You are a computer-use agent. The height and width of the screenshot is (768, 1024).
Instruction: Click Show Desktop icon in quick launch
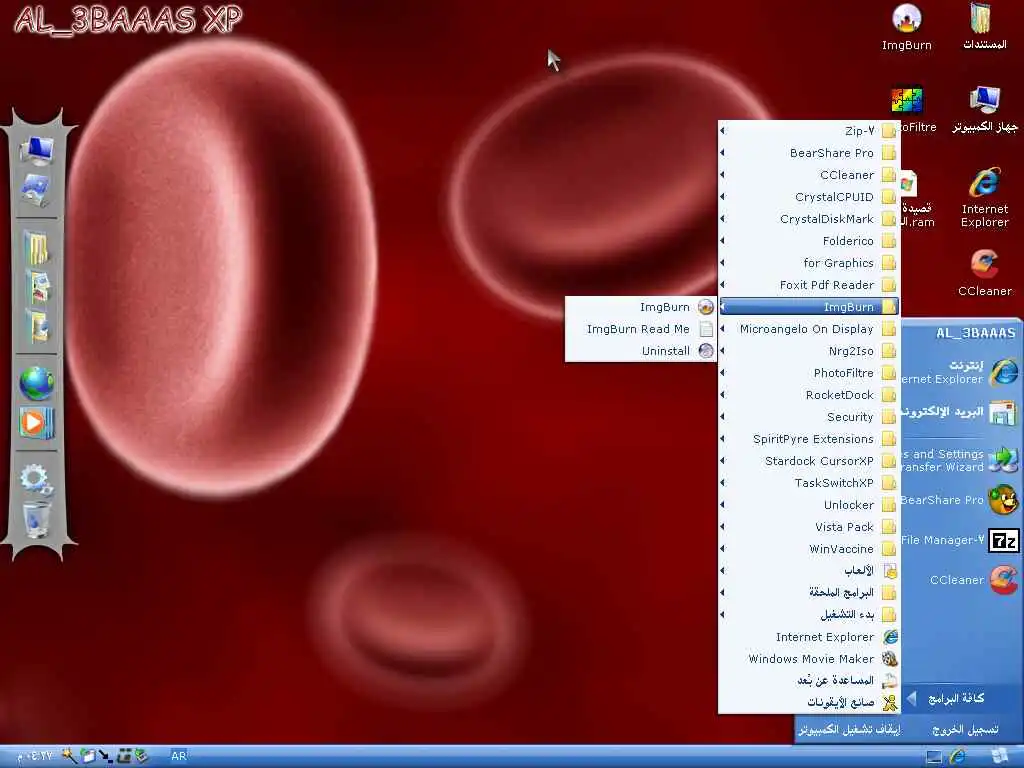pyautogui.click(x=934, y=758)
